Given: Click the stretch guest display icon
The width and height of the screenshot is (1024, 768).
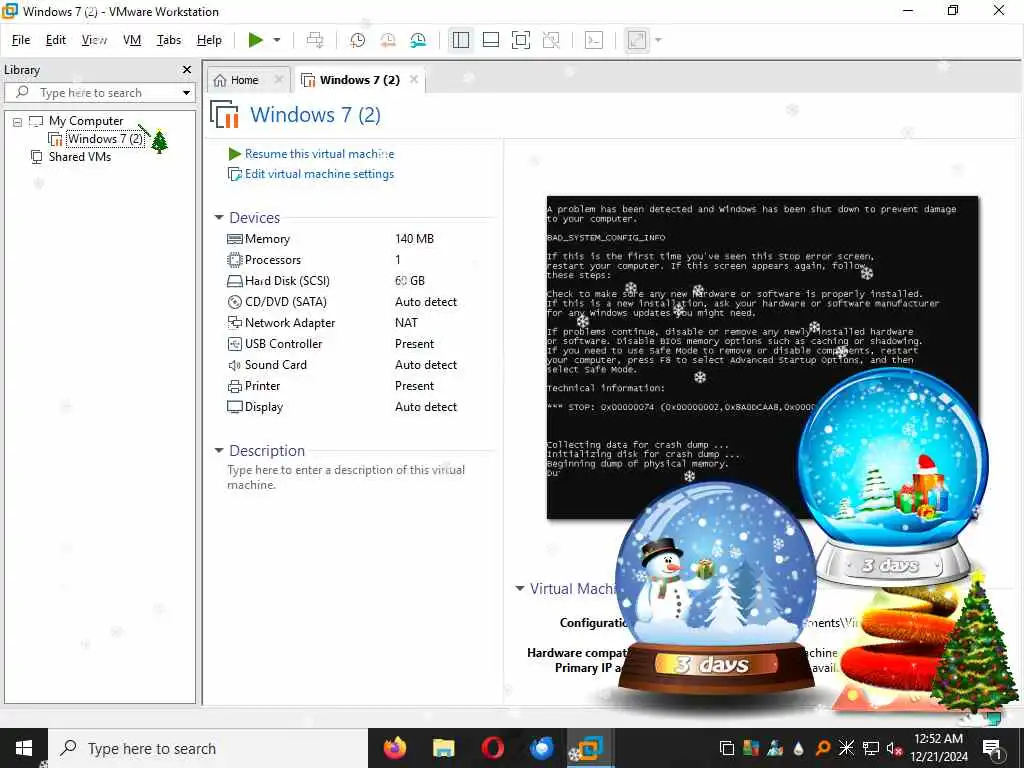Looking at the screenshot, I should point(637,40).
